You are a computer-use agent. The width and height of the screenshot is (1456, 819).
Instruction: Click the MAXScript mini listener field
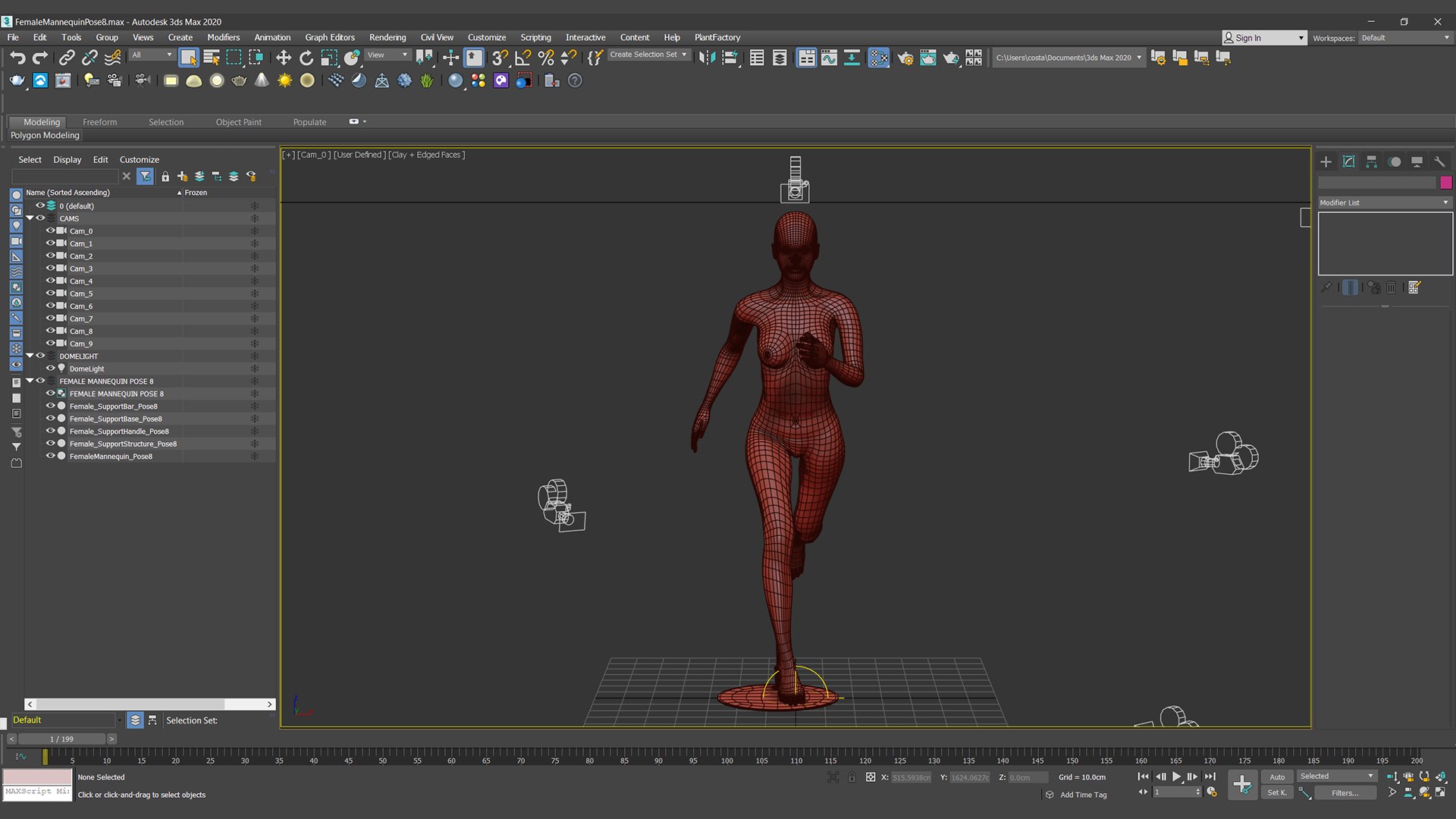pos(38,792)
